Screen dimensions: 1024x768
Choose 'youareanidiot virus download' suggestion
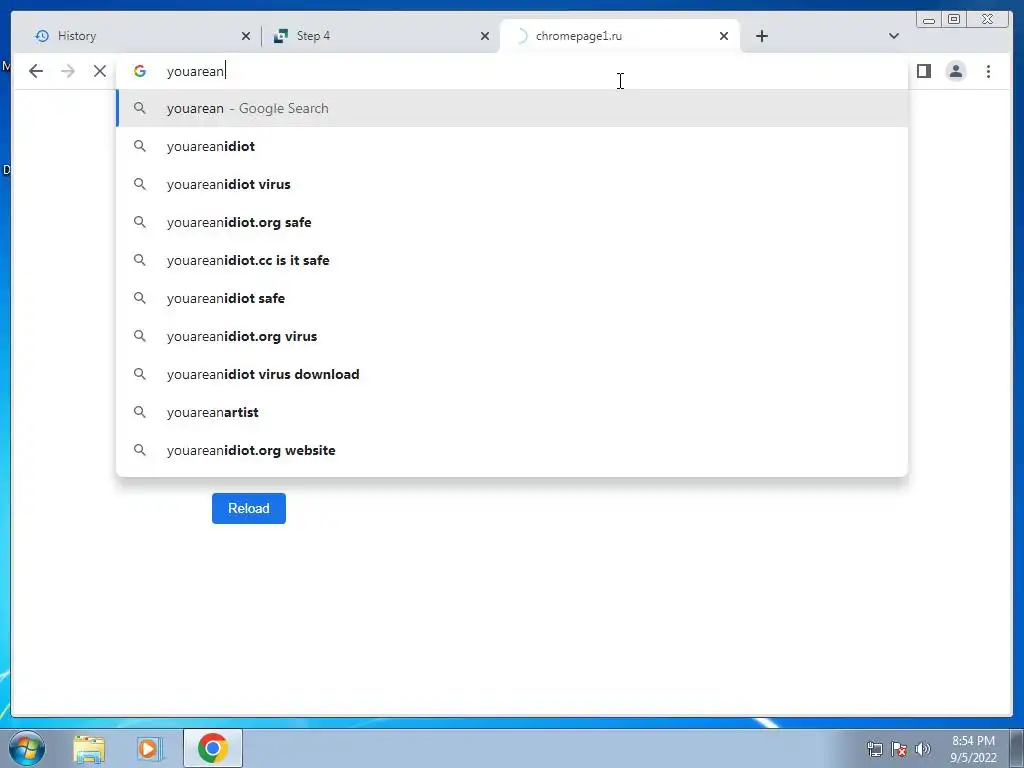click(512, 374)
